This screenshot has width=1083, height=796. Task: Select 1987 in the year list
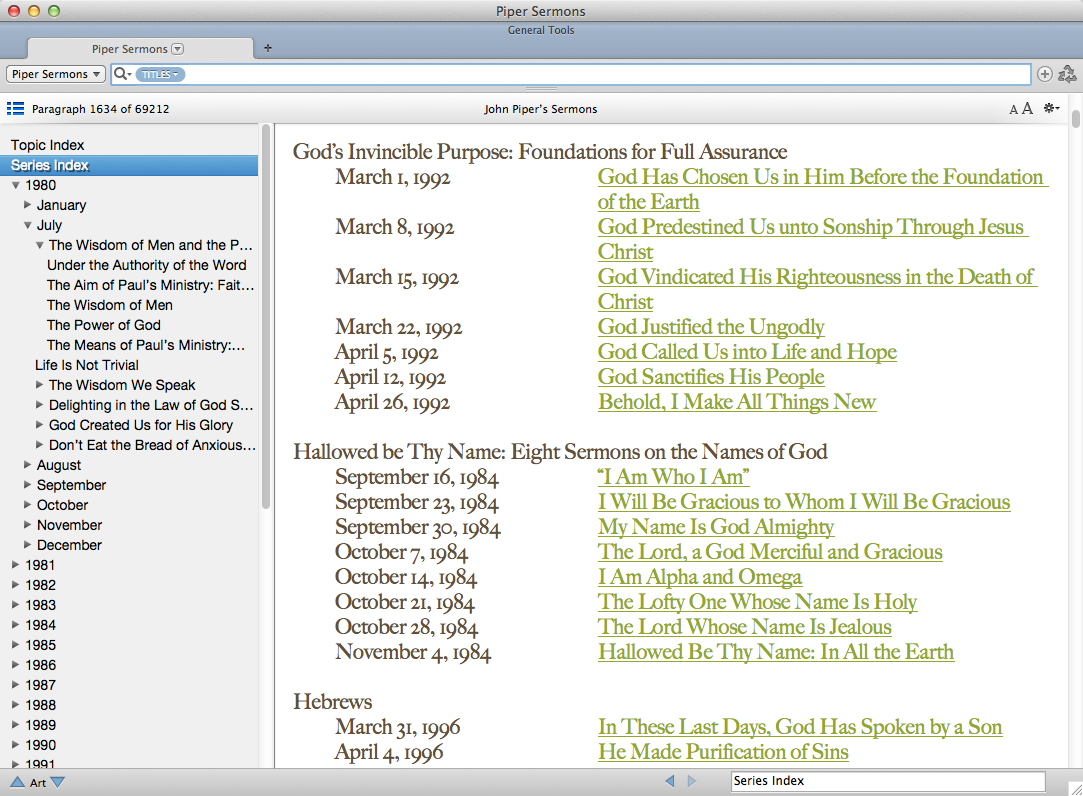point(41,685)
